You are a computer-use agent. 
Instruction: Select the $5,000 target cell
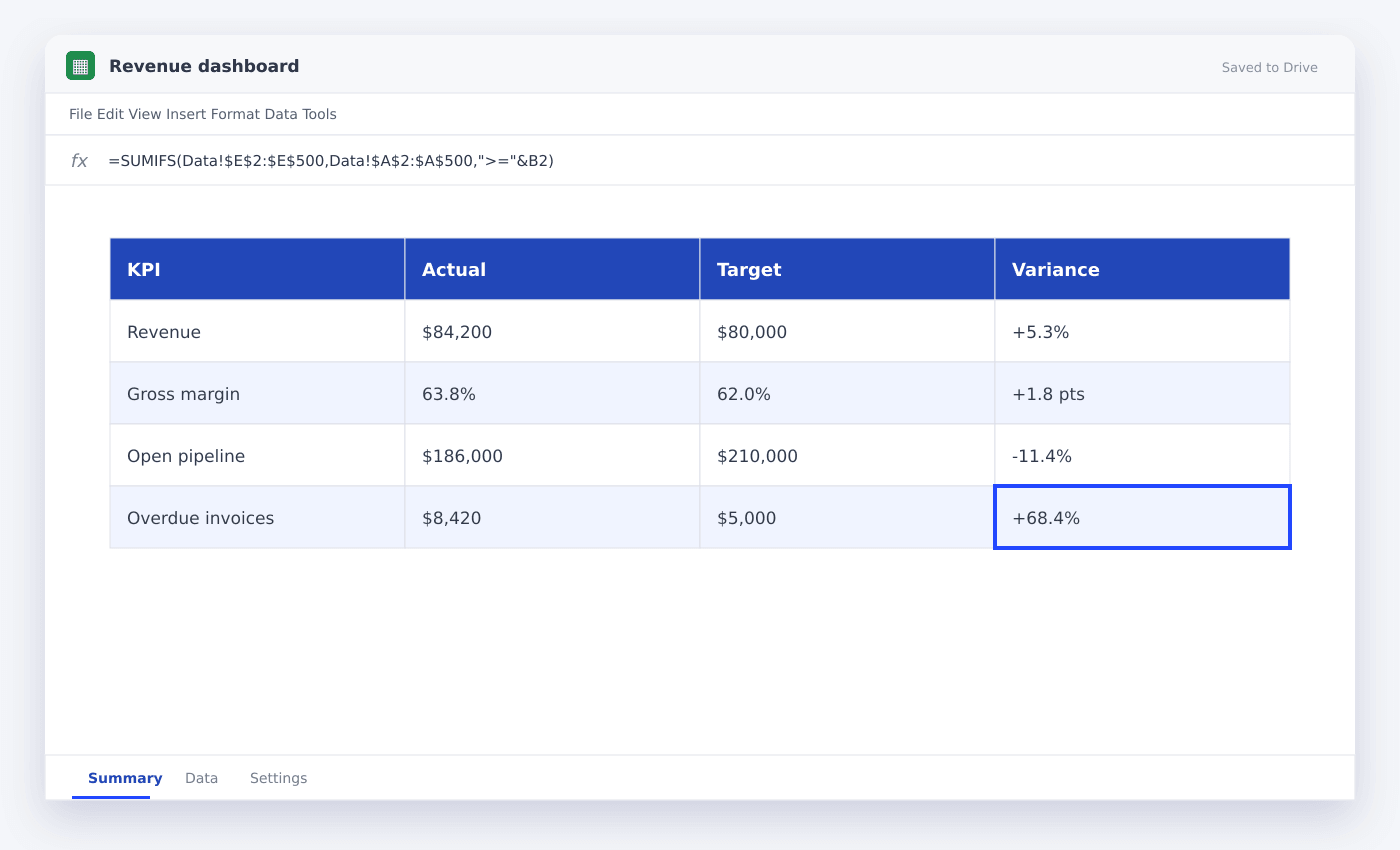pyautogui.click(x=847, y=517)
